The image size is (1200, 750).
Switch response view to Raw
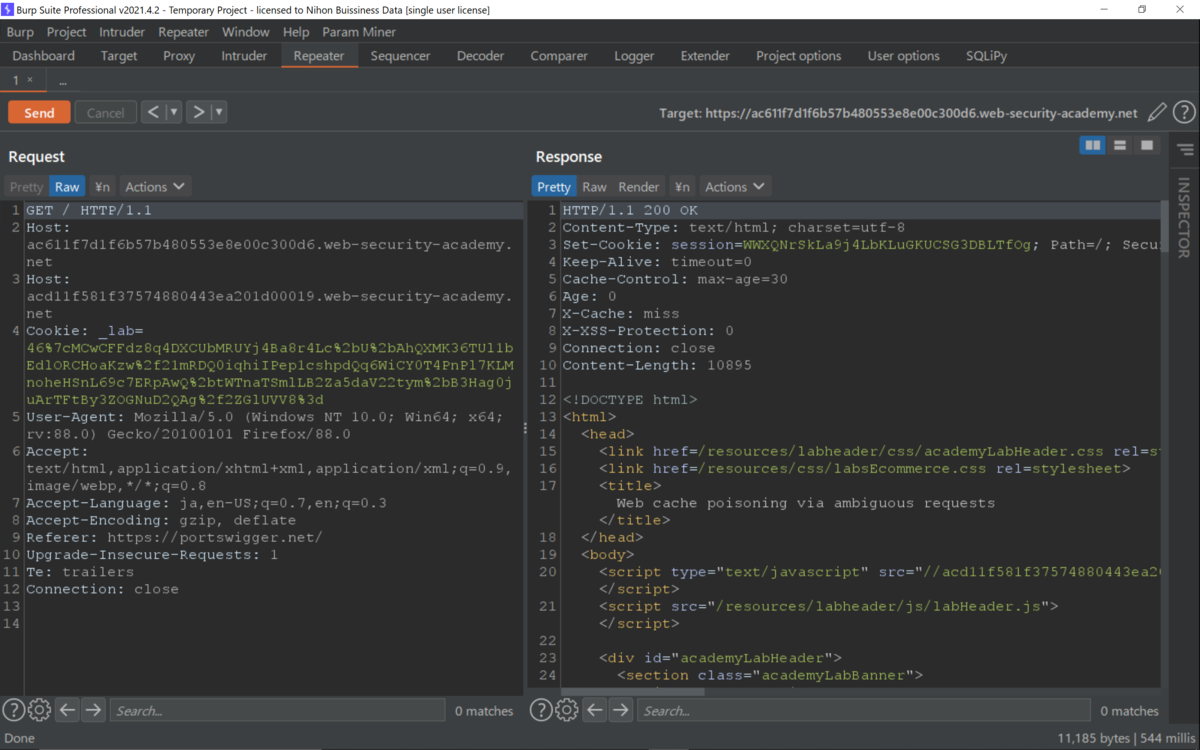click(595, 187)
